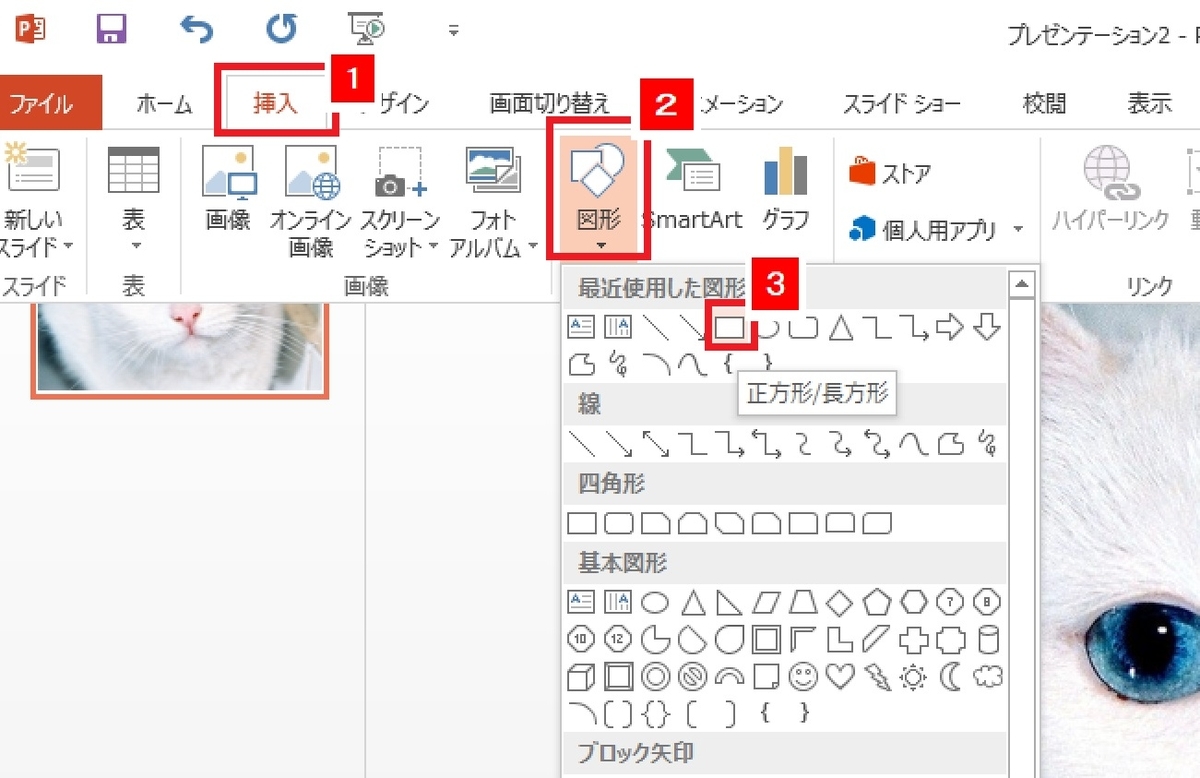The width and height of the screenshot is (1200, 778).
Task: Expand the 新しいスライド dropdown arrow
Action: click(x=67, y=246)
